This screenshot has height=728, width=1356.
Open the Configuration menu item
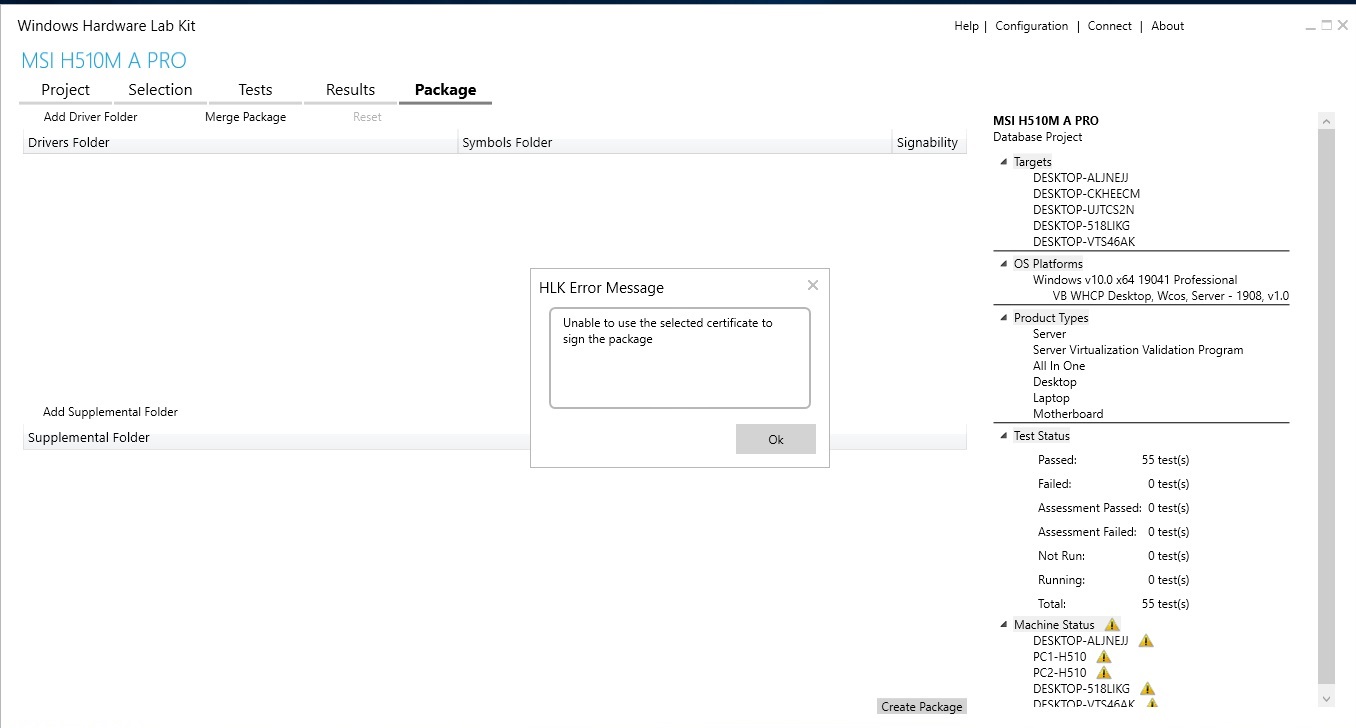[1031, 25]
